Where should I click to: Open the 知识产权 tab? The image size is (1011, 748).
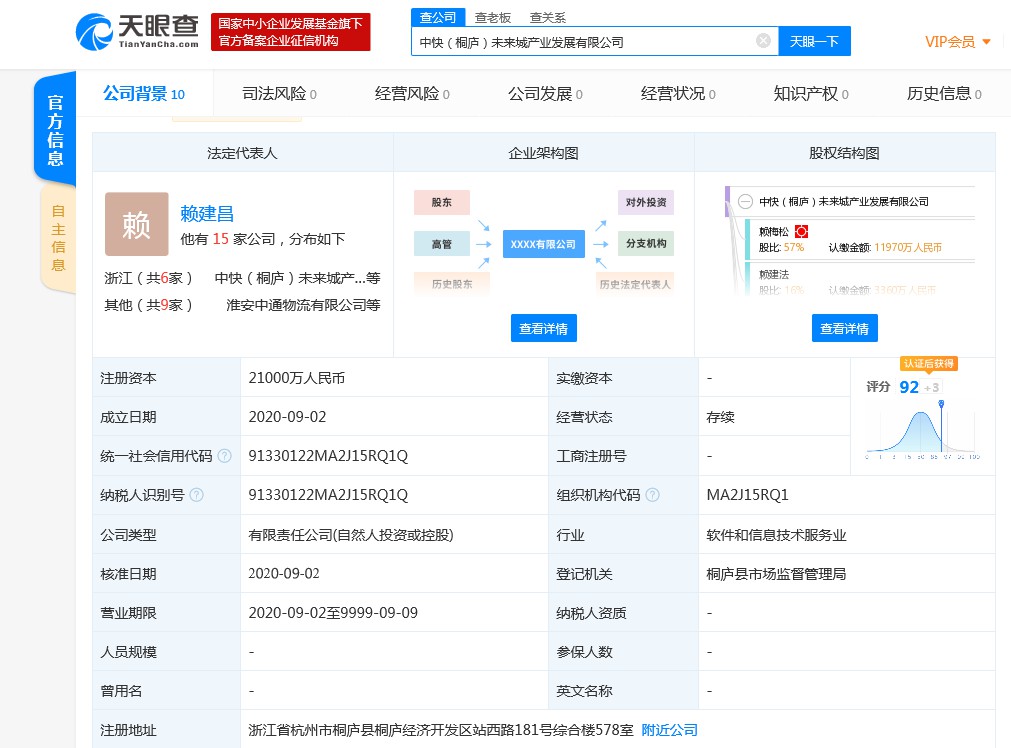(810, 94)
